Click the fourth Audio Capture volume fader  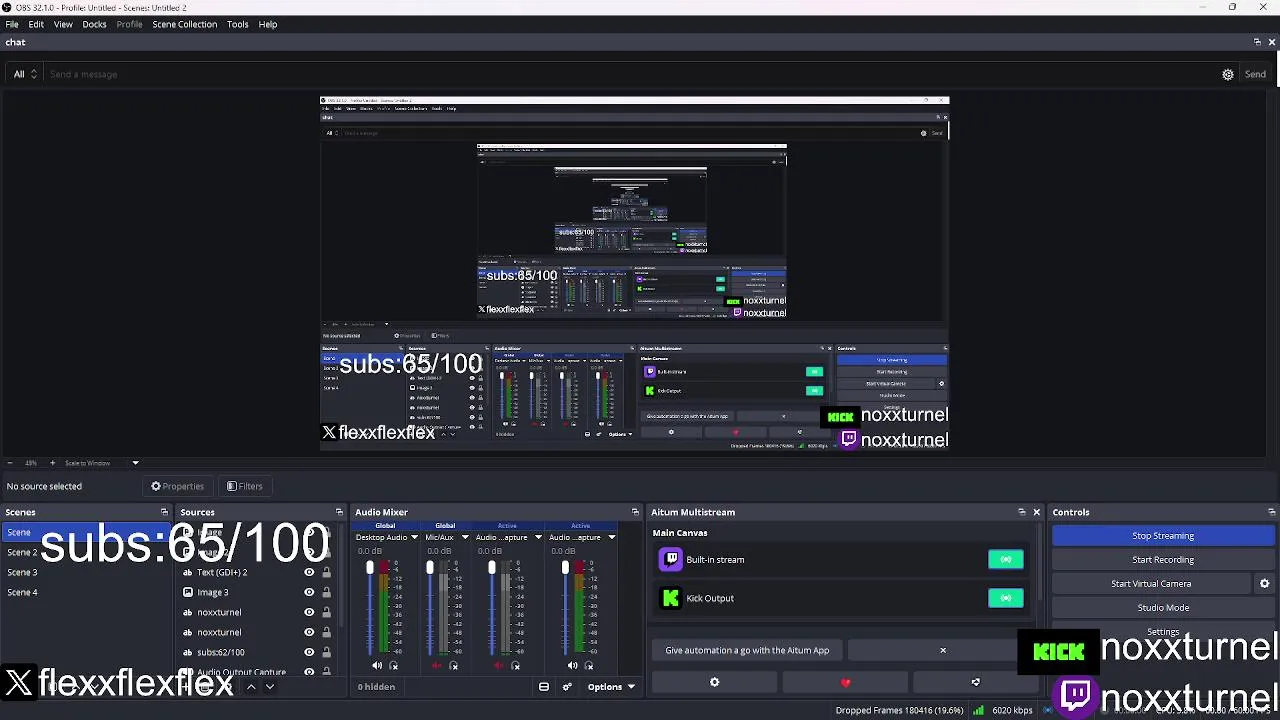click(x=565, y=568)
